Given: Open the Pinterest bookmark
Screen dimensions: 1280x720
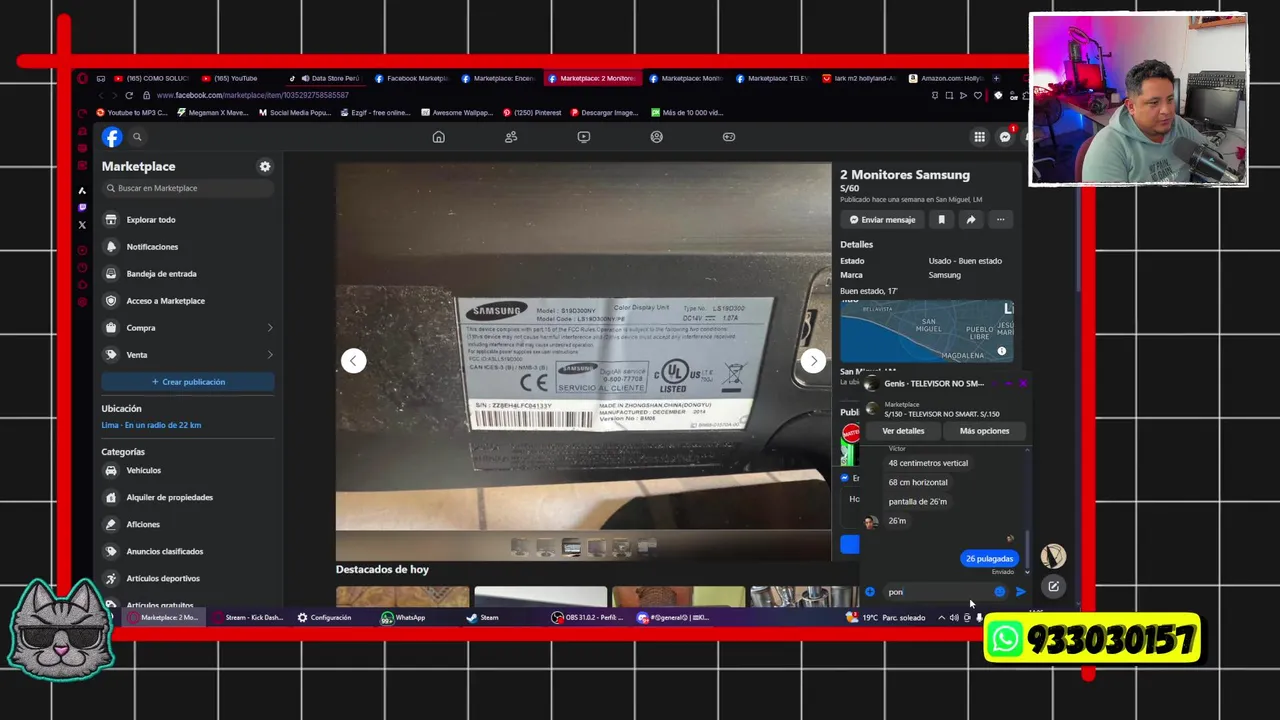Looking at the screenshot, I should point(531,113).
